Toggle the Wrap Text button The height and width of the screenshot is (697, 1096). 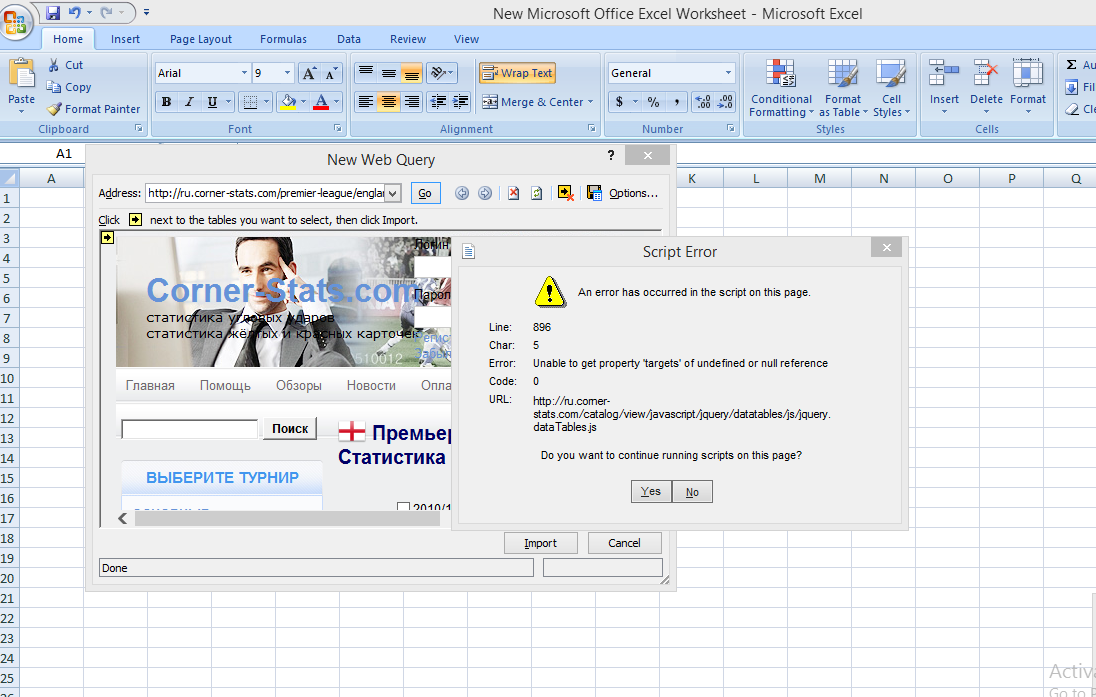(517, 73)
